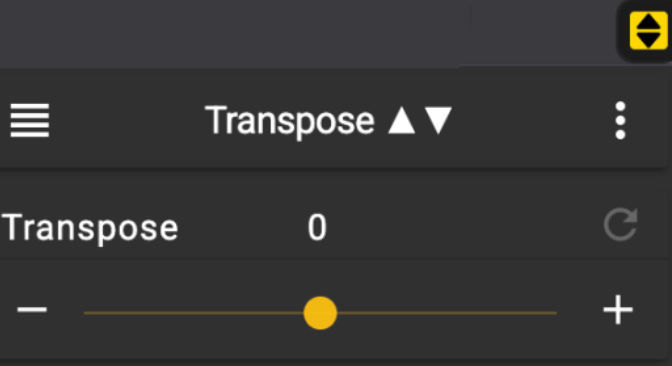Set slider to its maximum end

point(555,313)
